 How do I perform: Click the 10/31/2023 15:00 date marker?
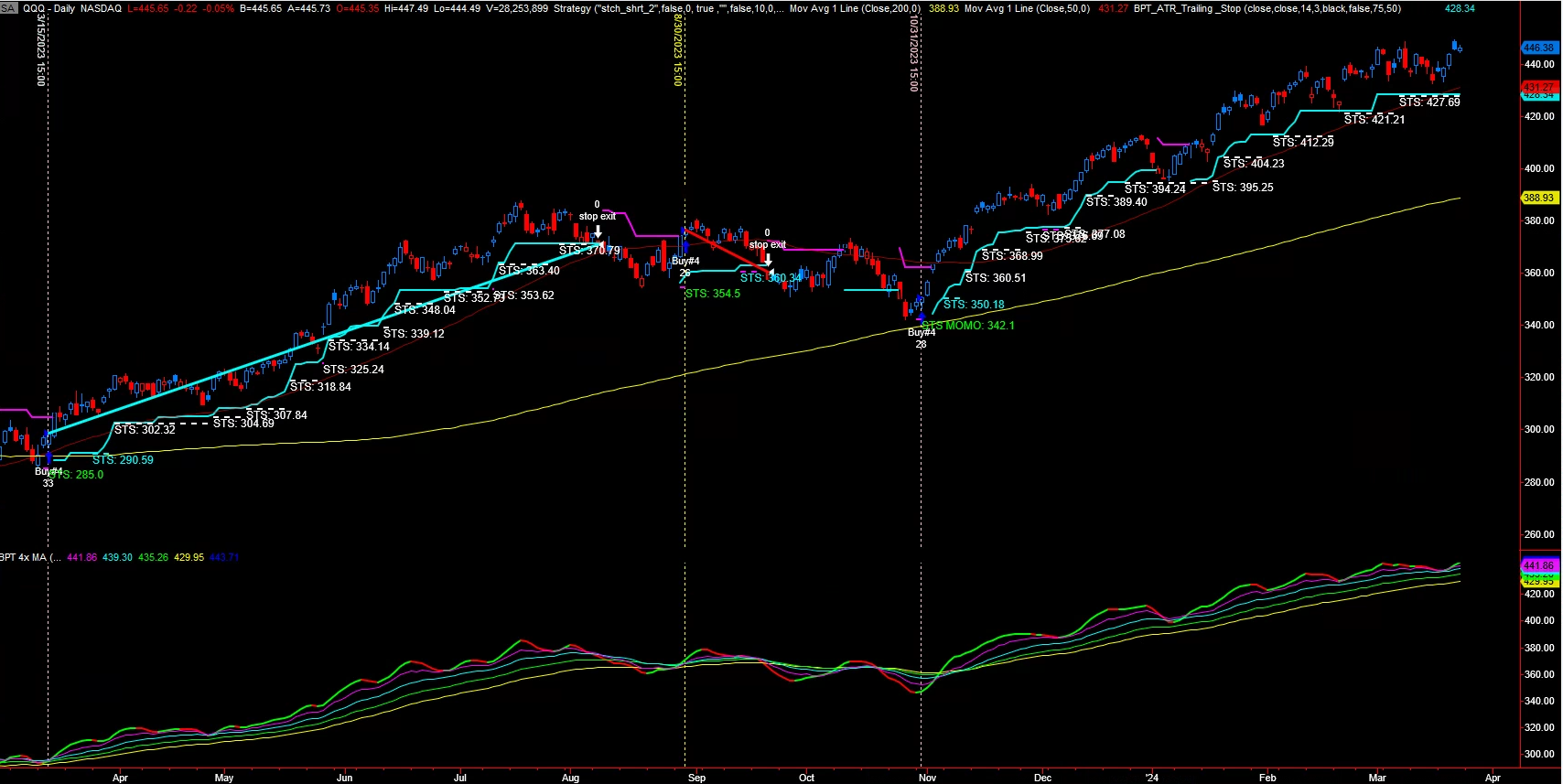(913, 53)
